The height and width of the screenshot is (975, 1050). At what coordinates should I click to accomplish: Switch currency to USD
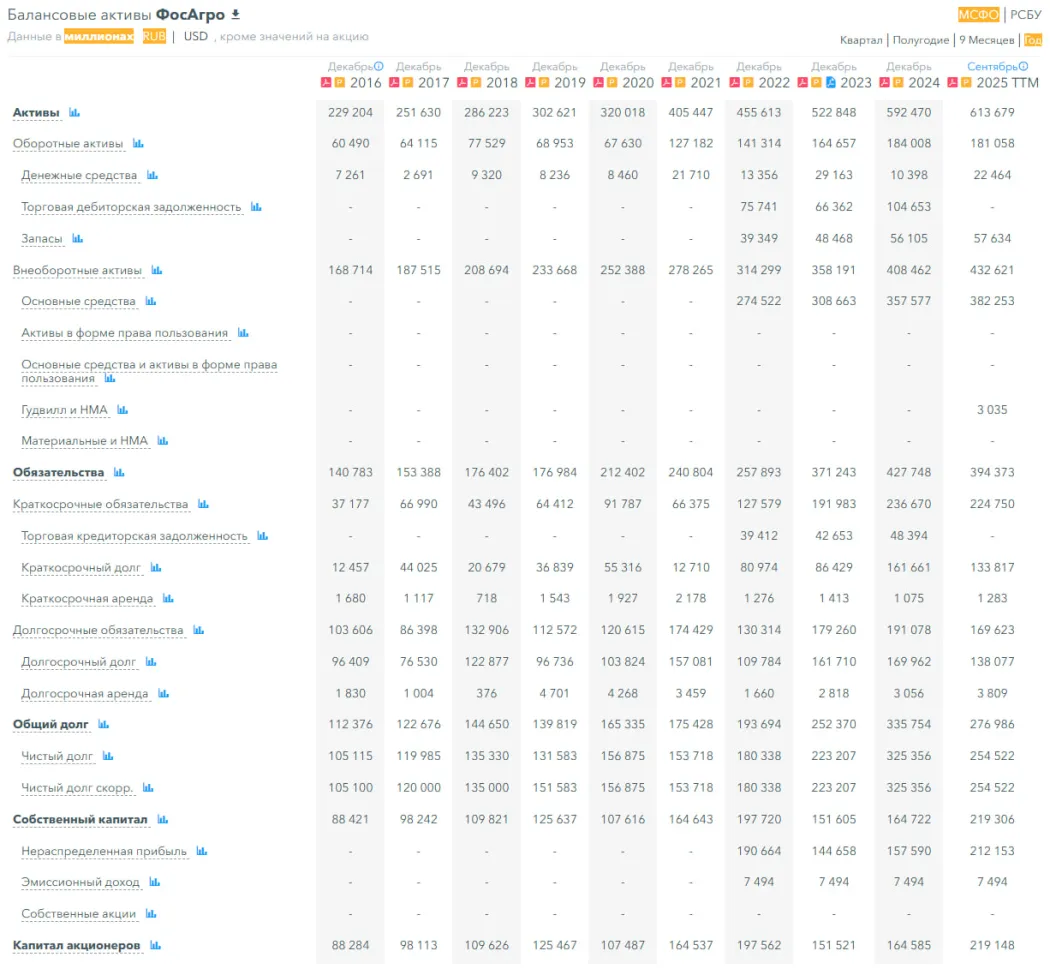(x=196, y=36)
